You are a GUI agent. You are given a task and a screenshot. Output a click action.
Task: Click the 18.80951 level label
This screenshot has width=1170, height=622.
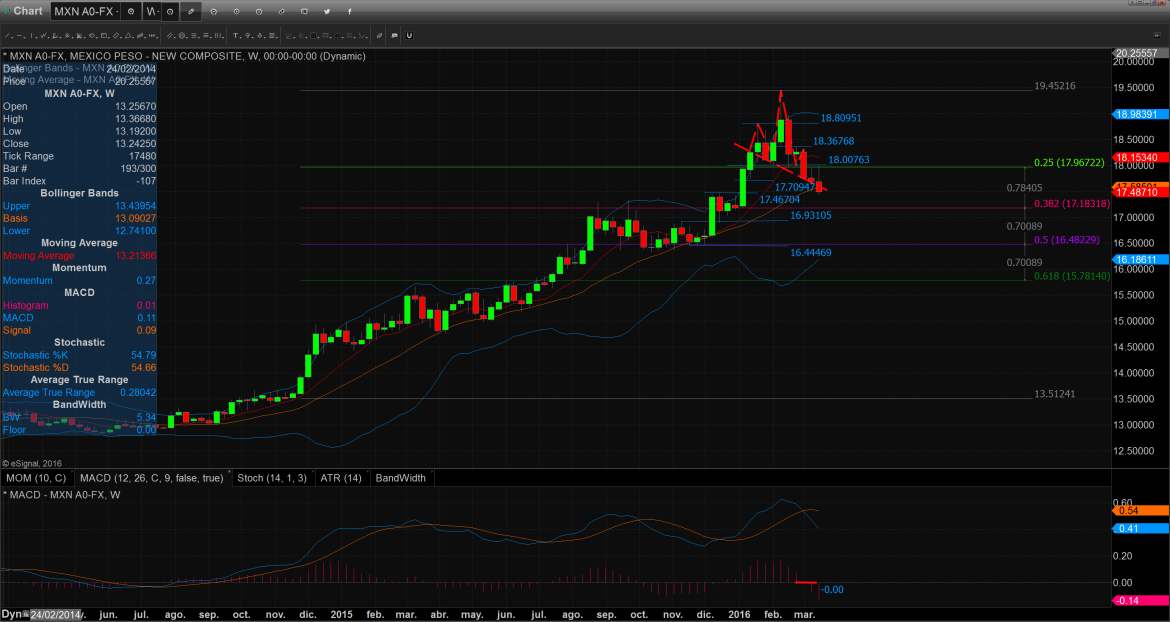click(841, 118)
